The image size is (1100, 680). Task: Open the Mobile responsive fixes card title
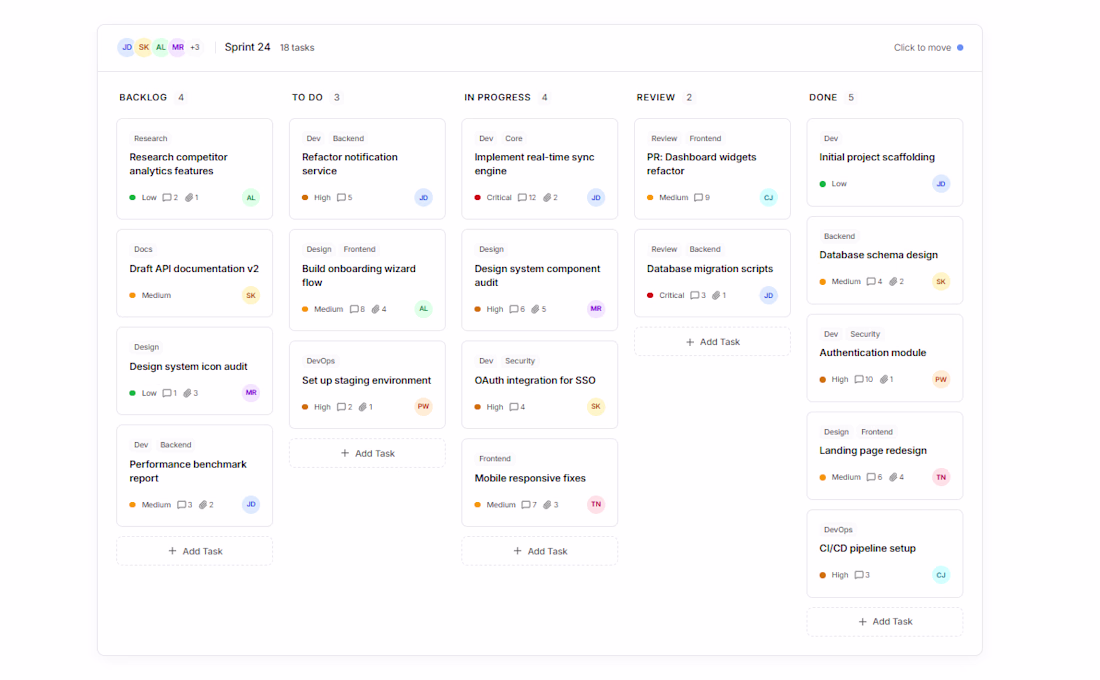tap(530, 478)
